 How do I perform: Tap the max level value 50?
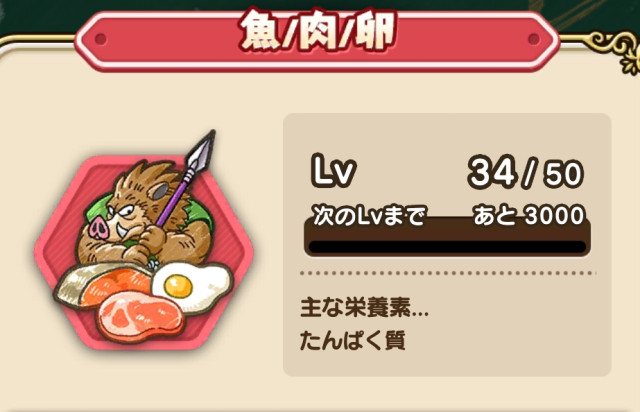[x=563, y=174]
